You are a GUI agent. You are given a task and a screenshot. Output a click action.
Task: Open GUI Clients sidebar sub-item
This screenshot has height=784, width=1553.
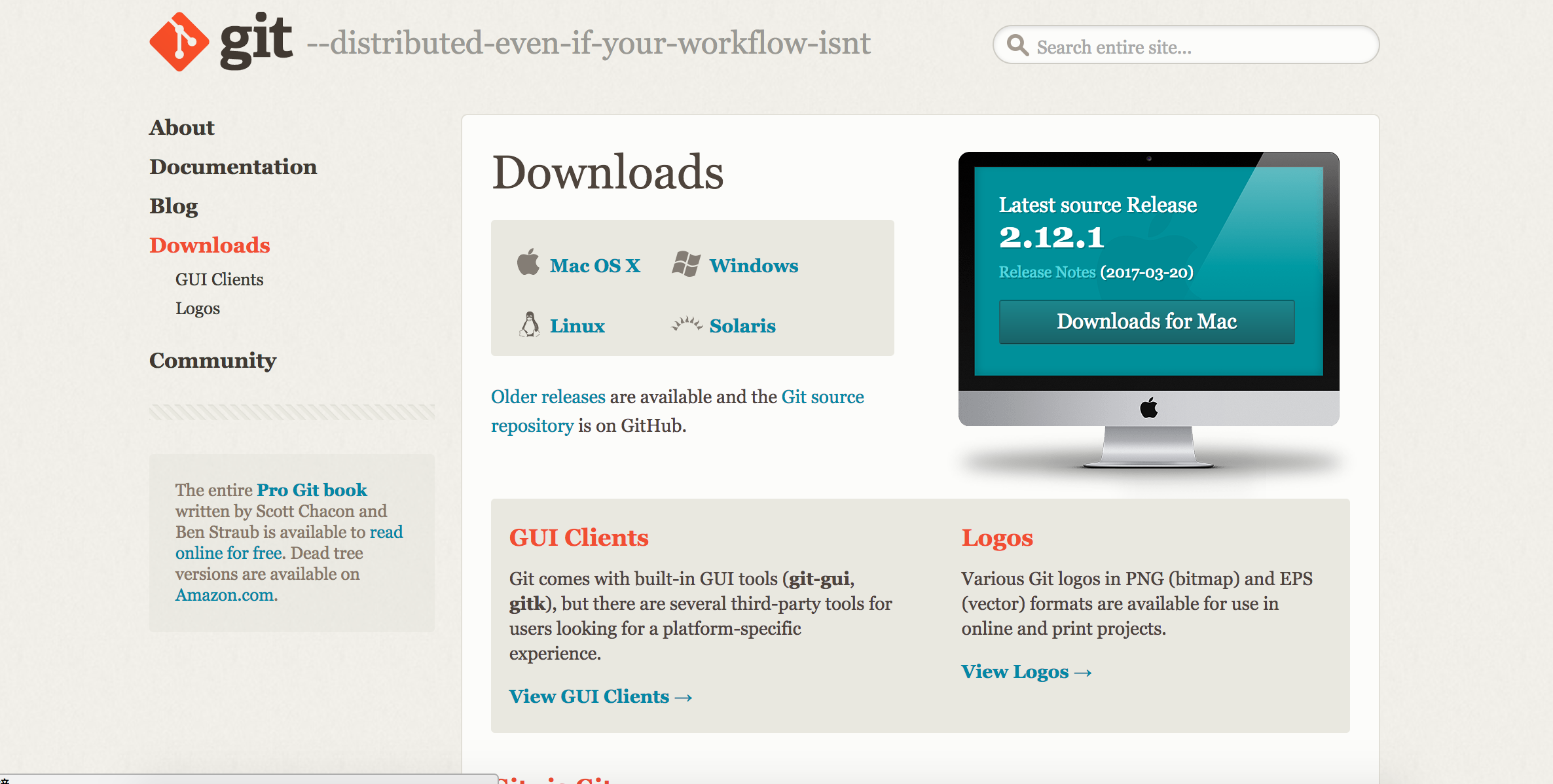[219, 279]
